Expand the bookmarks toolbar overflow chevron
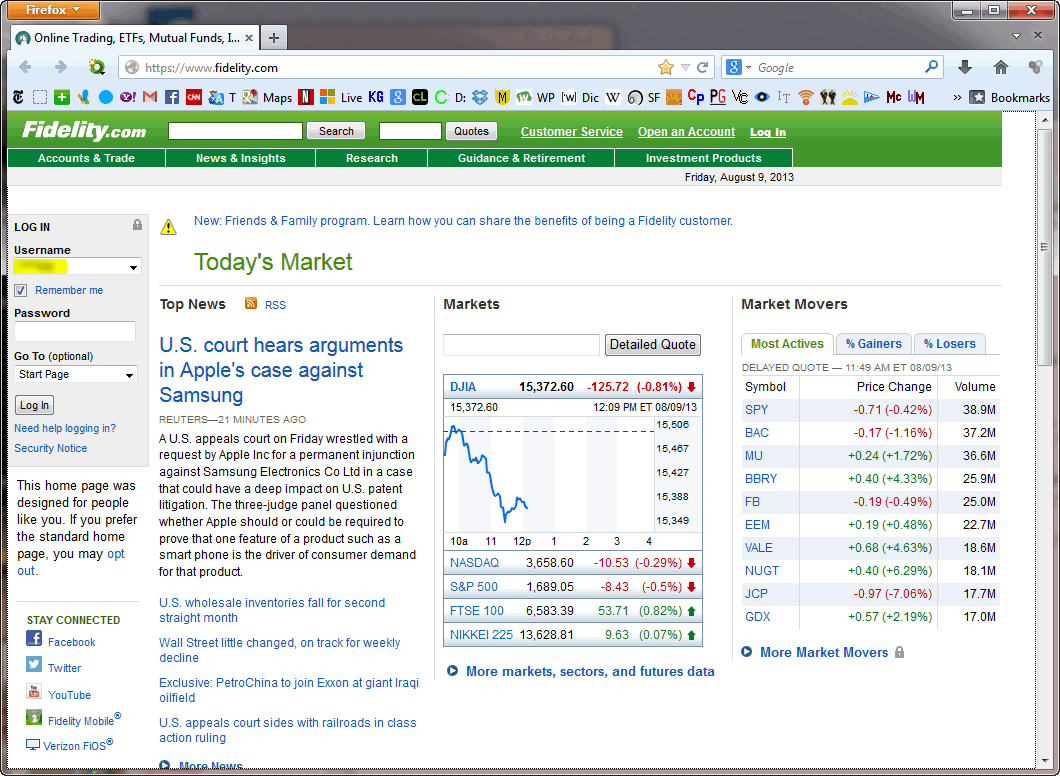Viewport: 1060px width, 776px height. 957,97
